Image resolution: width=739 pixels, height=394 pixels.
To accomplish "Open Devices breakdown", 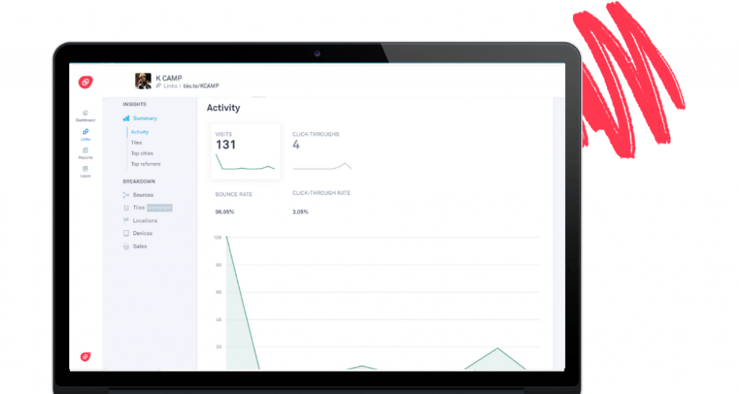I will (142, 233).
